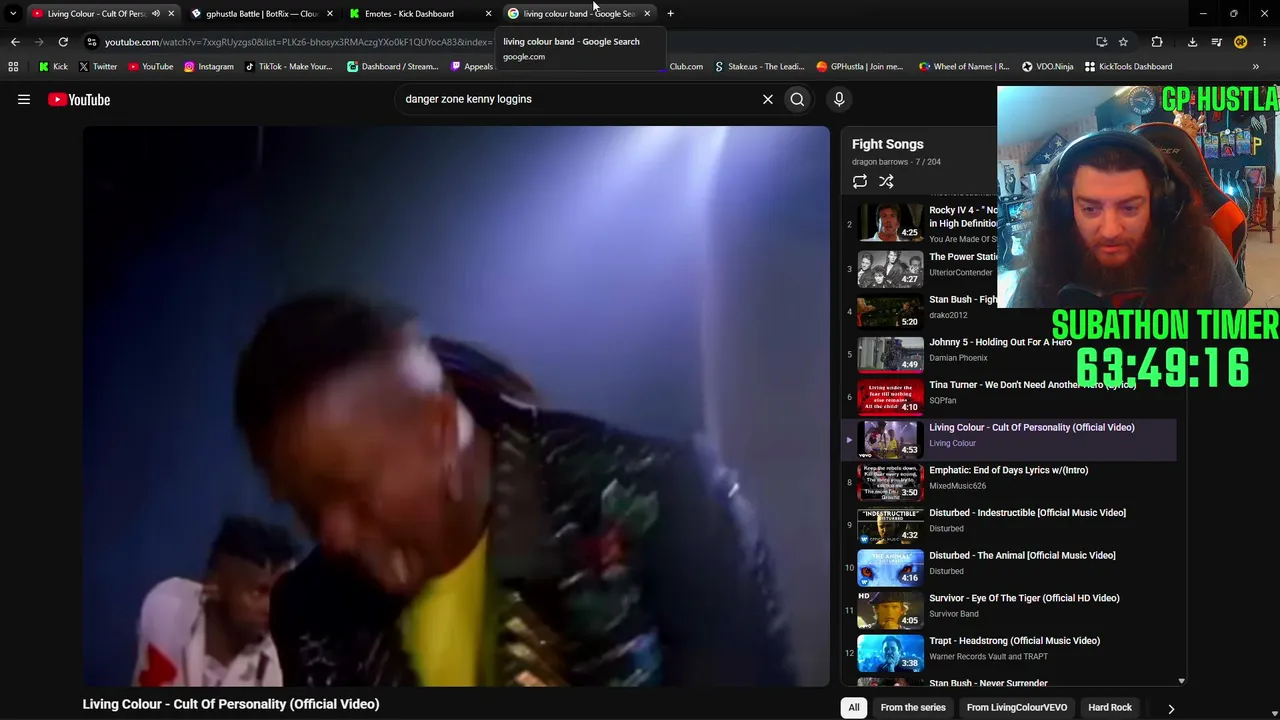Open the KickTools Dashboard bookmark
Viewport: 1280px width, 720px height.
point(1128,67)
